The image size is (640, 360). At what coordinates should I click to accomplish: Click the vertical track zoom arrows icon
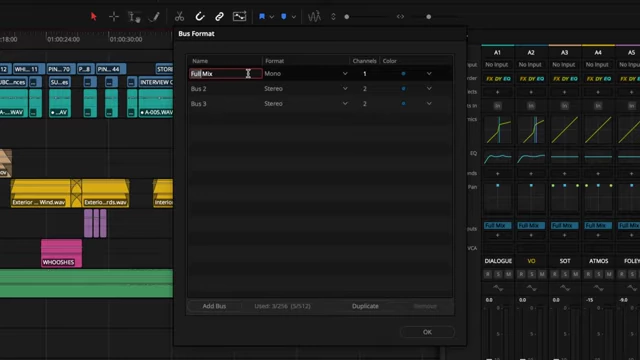[333, 16]
